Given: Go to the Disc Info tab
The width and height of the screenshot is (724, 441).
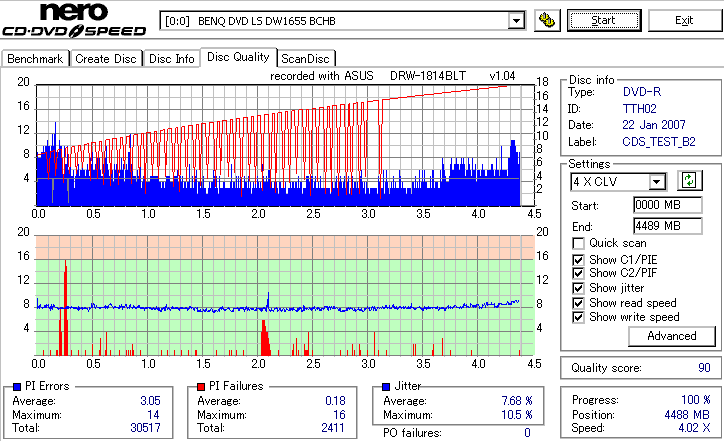Looking at the screenshot, I should (x=172, y=59).
